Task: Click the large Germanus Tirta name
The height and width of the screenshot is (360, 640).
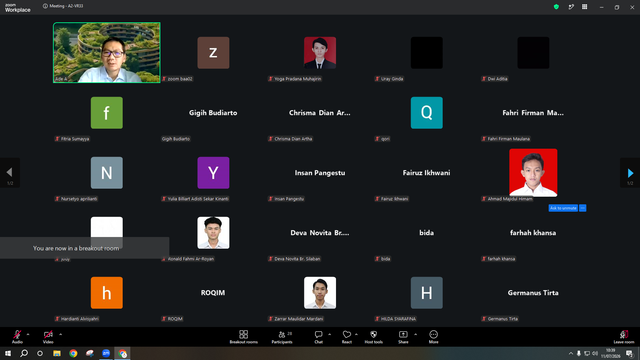Action: tap(533, 293)
